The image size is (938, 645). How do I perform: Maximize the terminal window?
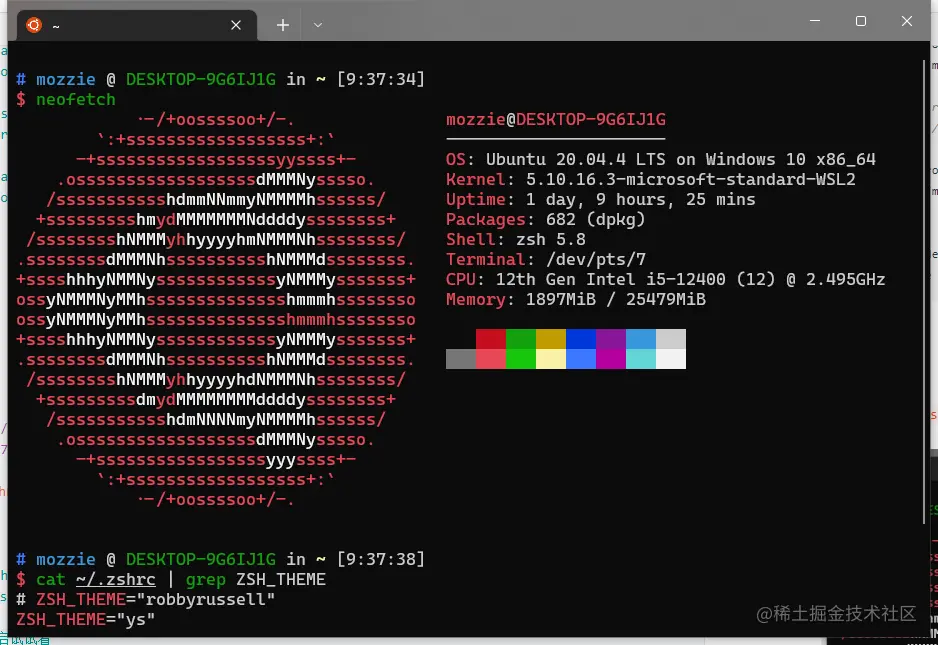(x=861, y=21)
